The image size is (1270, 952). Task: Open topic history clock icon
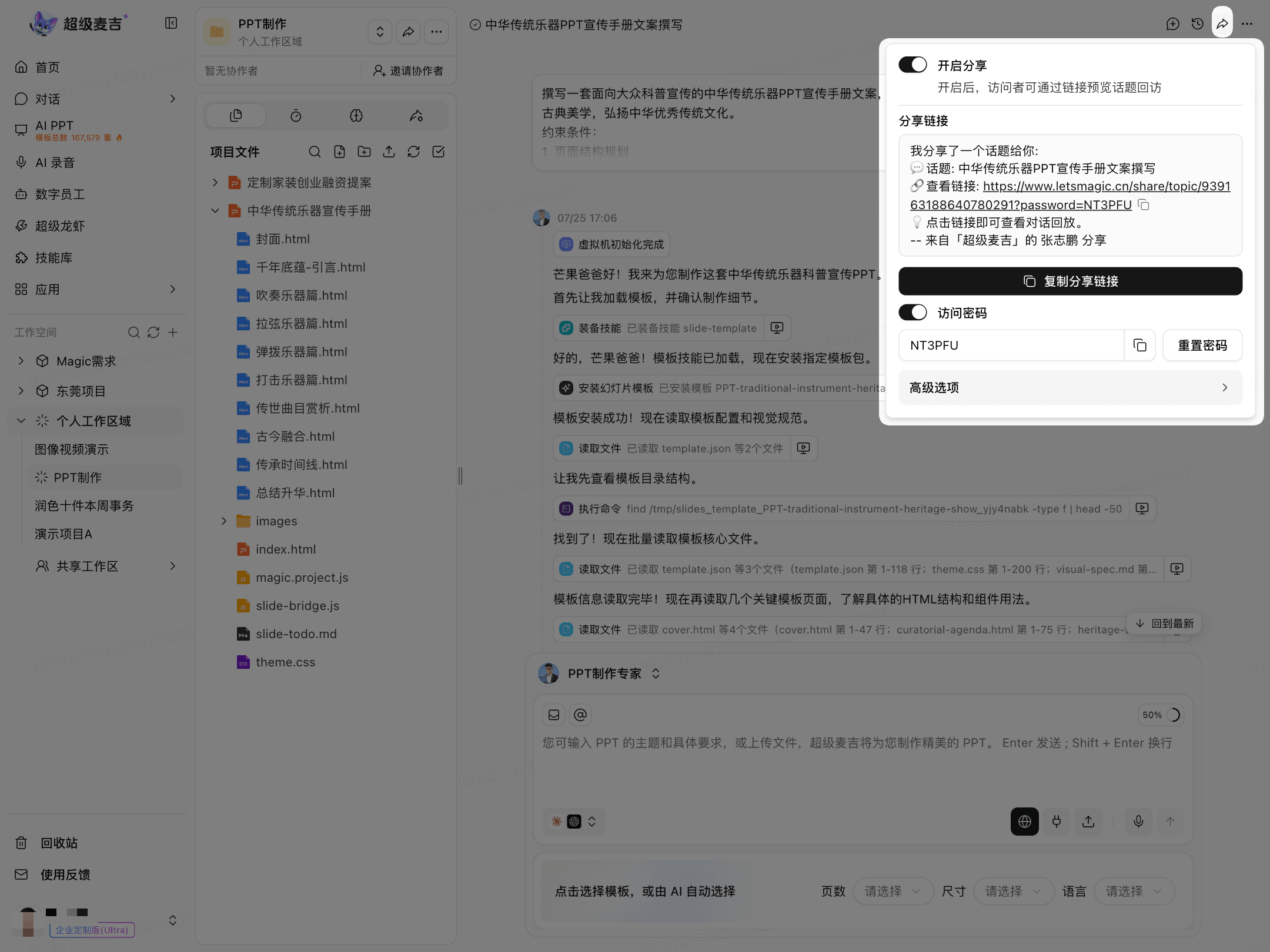coord(1198,24)
